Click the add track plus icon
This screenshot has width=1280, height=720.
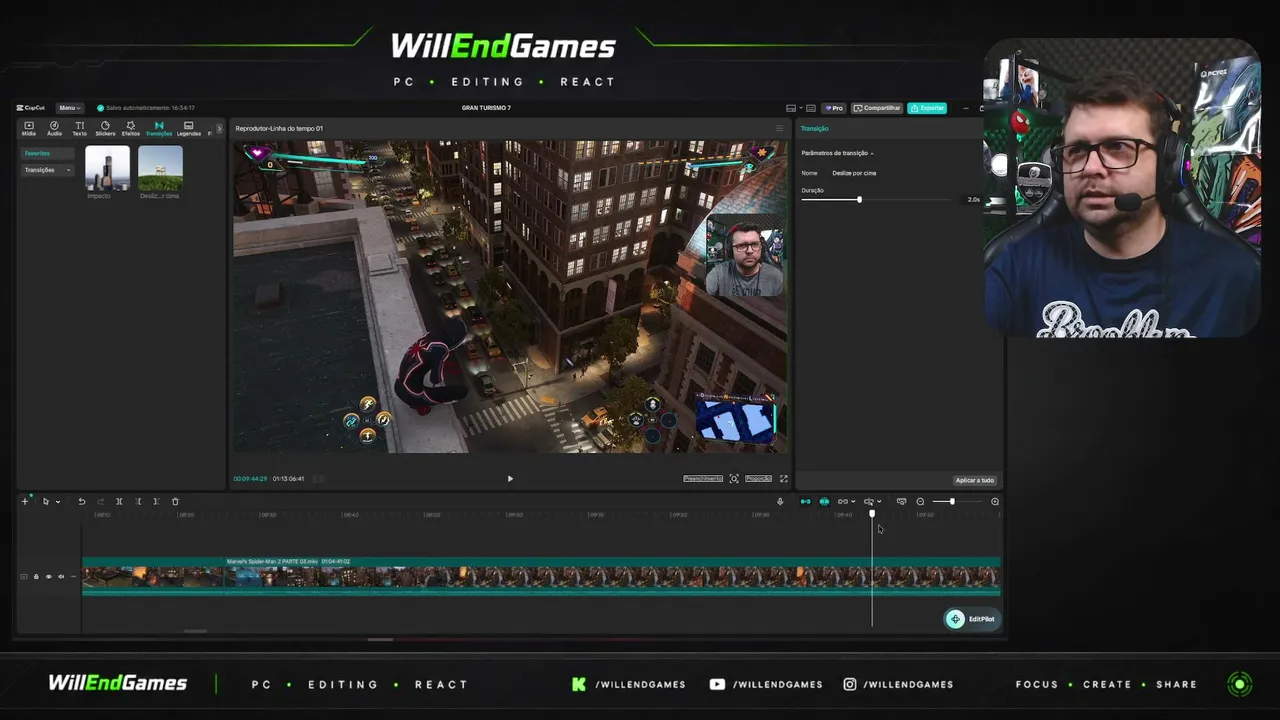pos(25,502)
